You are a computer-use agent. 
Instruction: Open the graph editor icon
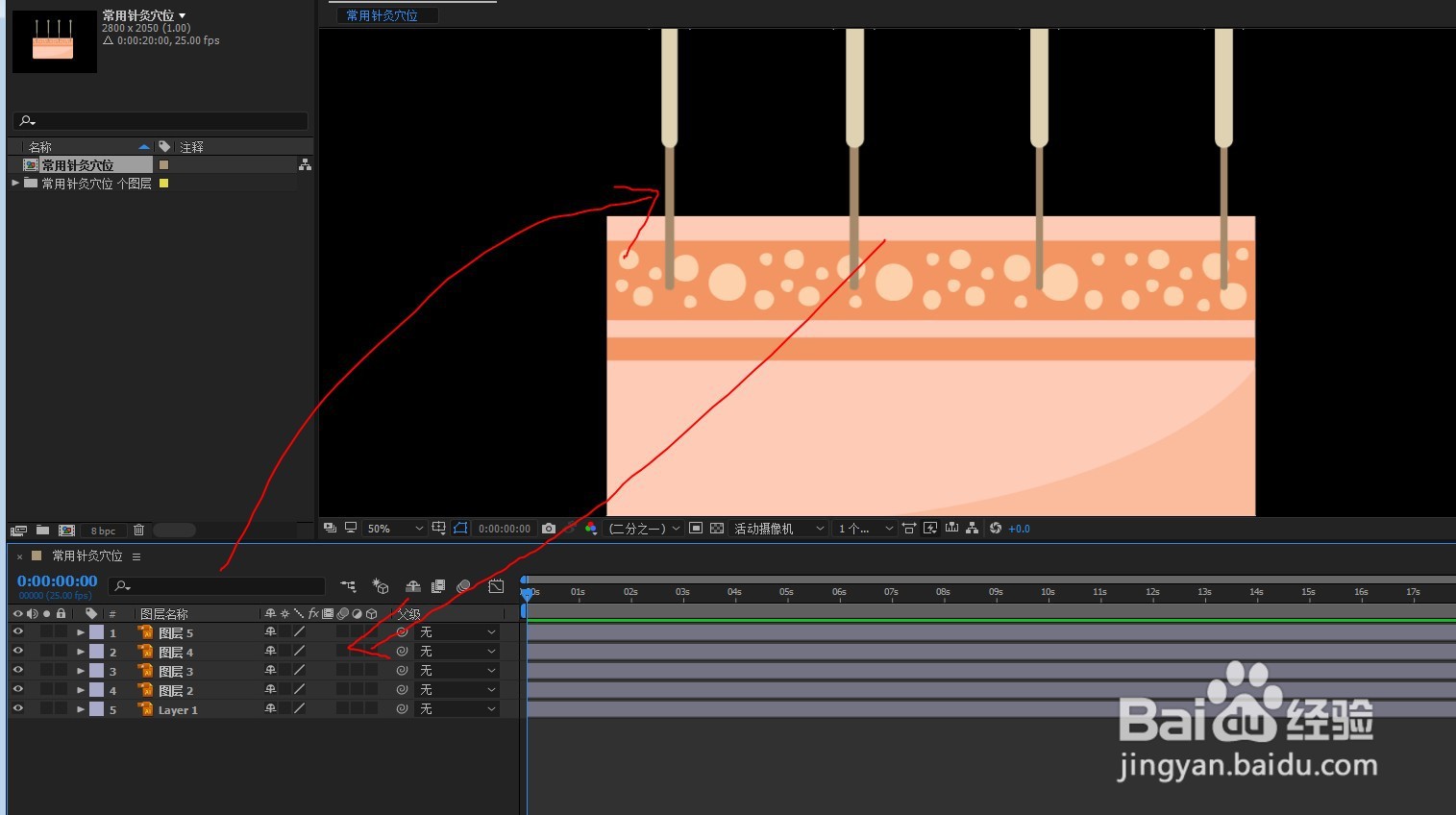click(x=496, y=586)
